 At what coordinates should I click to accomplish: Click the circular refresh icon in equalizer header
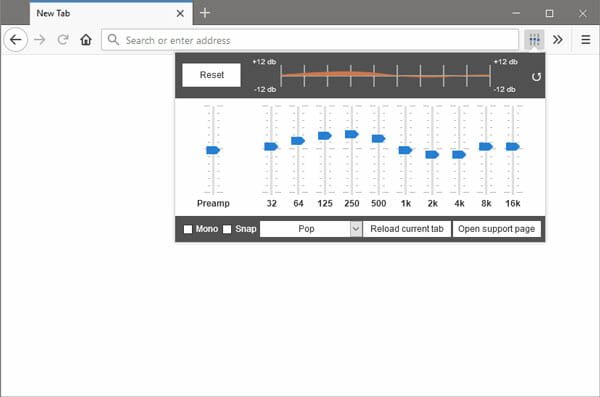coord(536,77)
